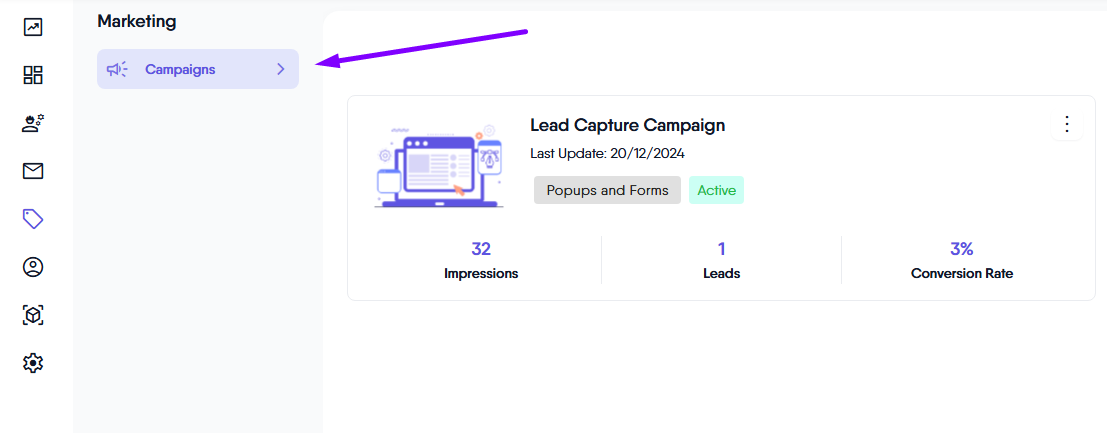Select the Impressions stat showing 32
This screenshot has height=433, width=1107.
(481, 260)
